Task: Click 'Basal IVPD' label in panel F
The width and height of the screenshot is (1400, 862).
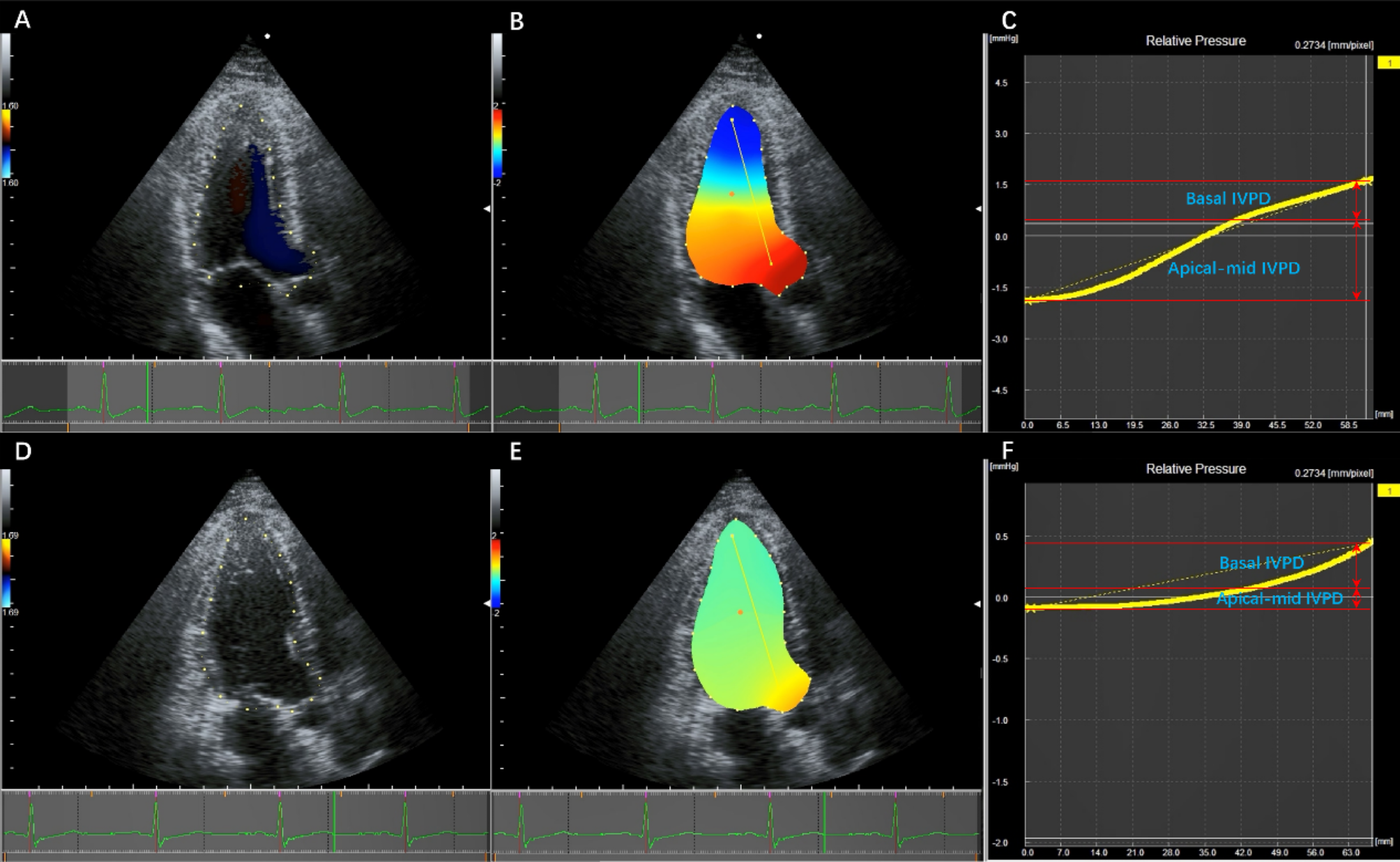Action: coord(1261,563)
